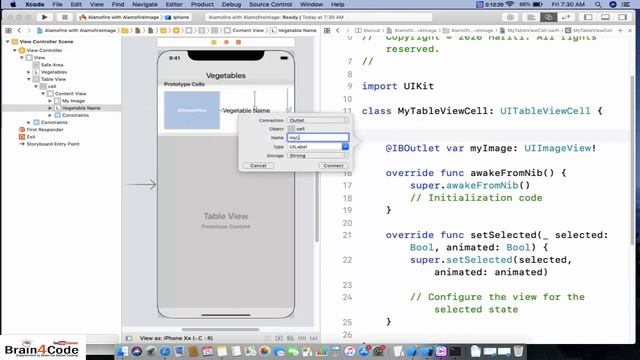Screen dimensions: 640x360
Task: Open App Store from the Dock
Action: click(x=364, y=351)
